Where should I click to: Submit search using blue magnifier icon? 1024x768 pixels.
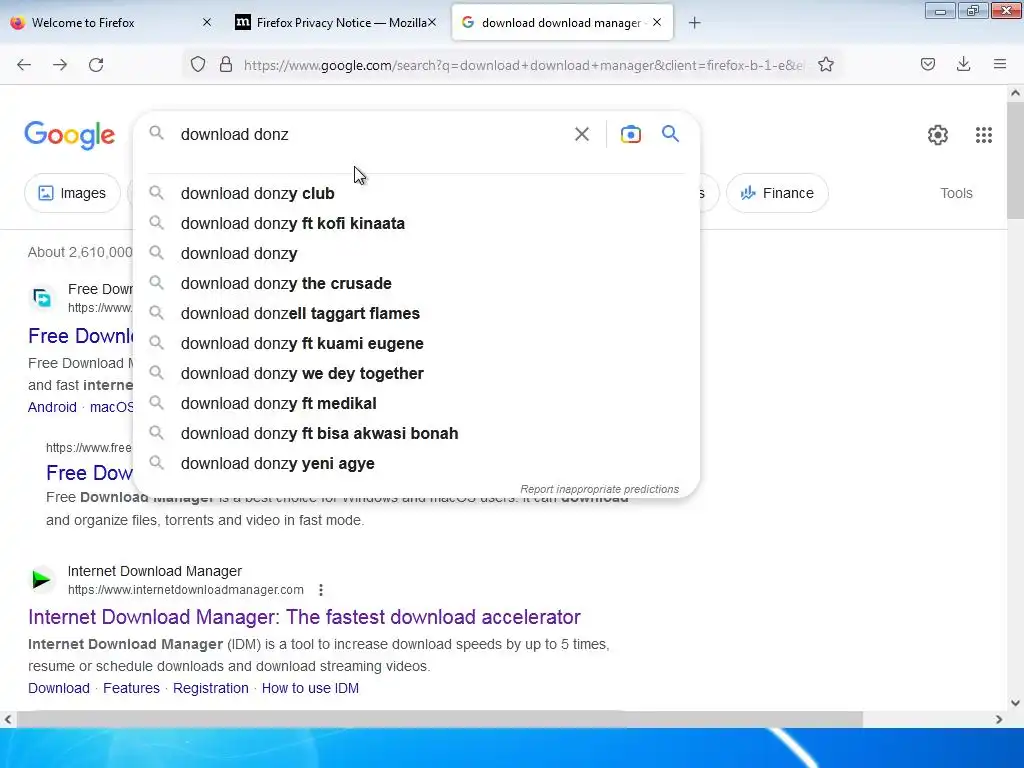[x=671, y=134]
